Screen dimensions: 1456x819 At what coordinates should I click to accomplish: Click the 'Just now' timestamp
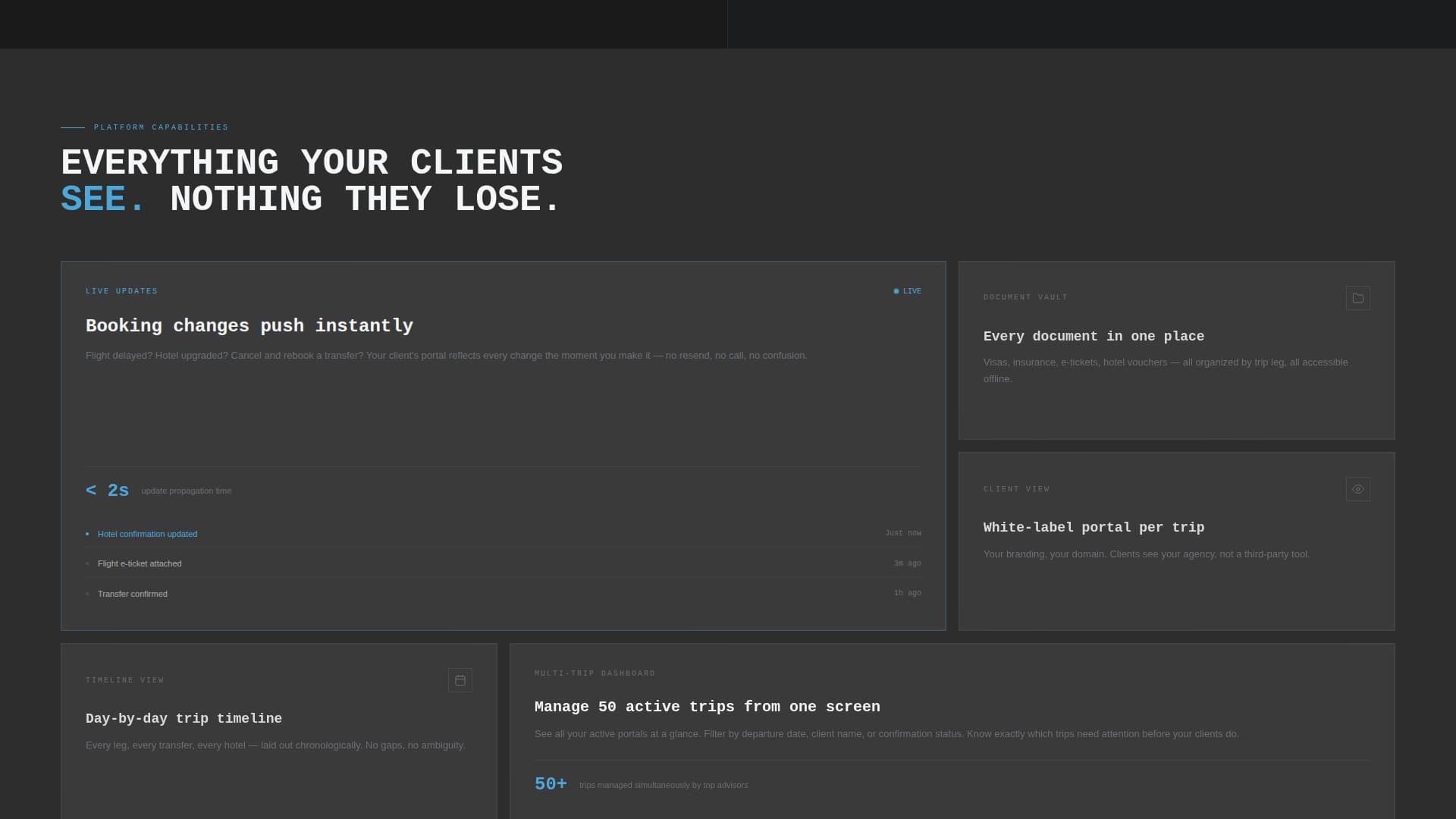point(902,533)
